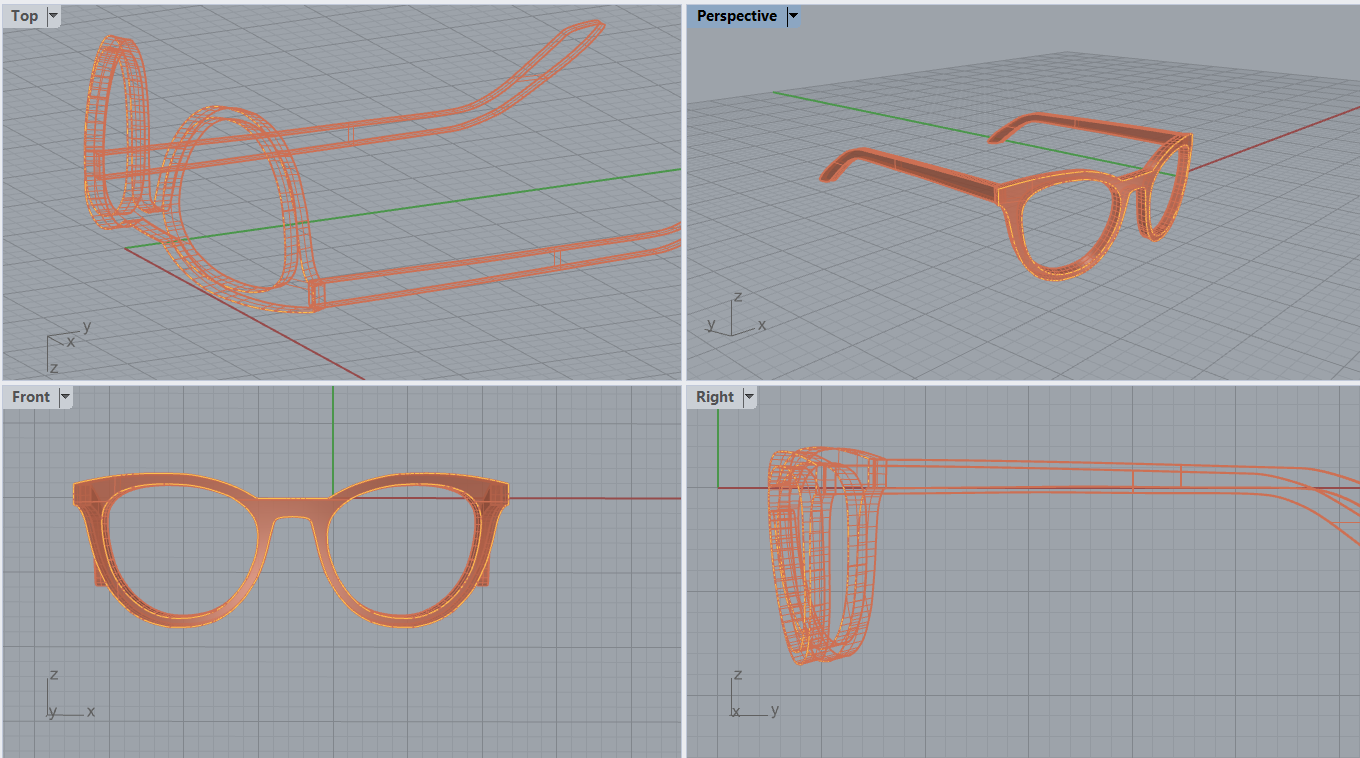
Task: Activate the Right viewport title label
Action: pos(715,397)
